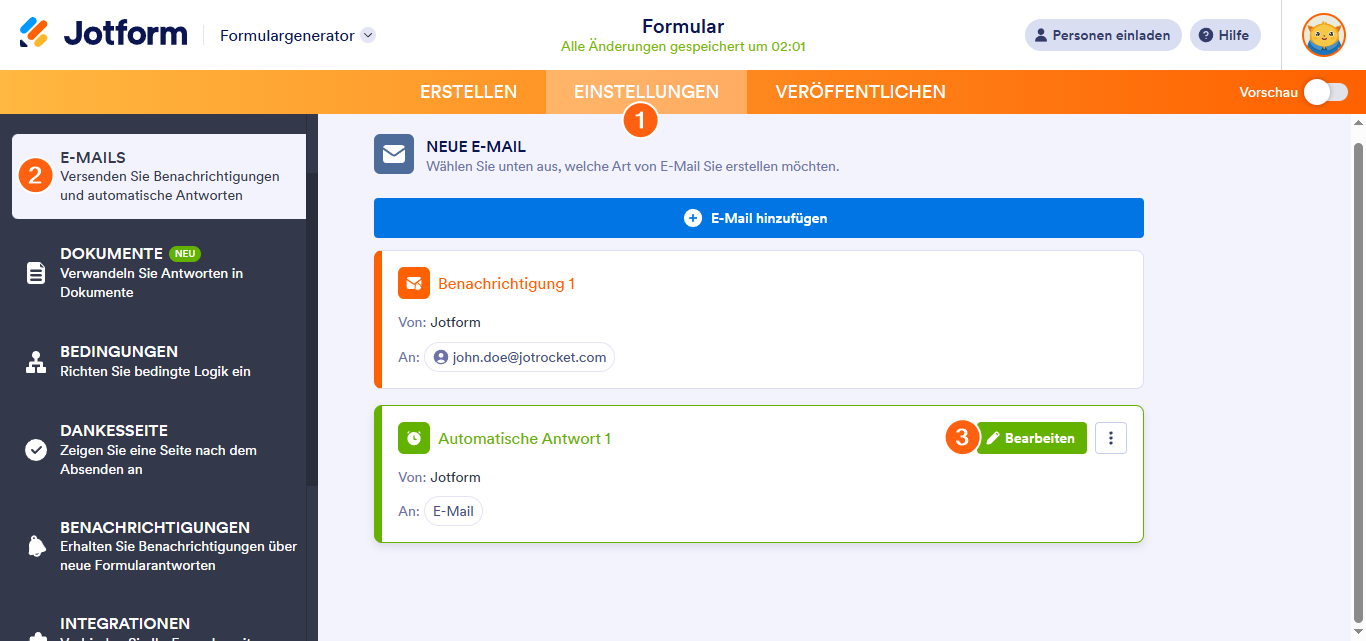Screen dimensions: 1366x641
Task: Click the envelope icon beside Neue E-Mail
Action: pos(394,155)
